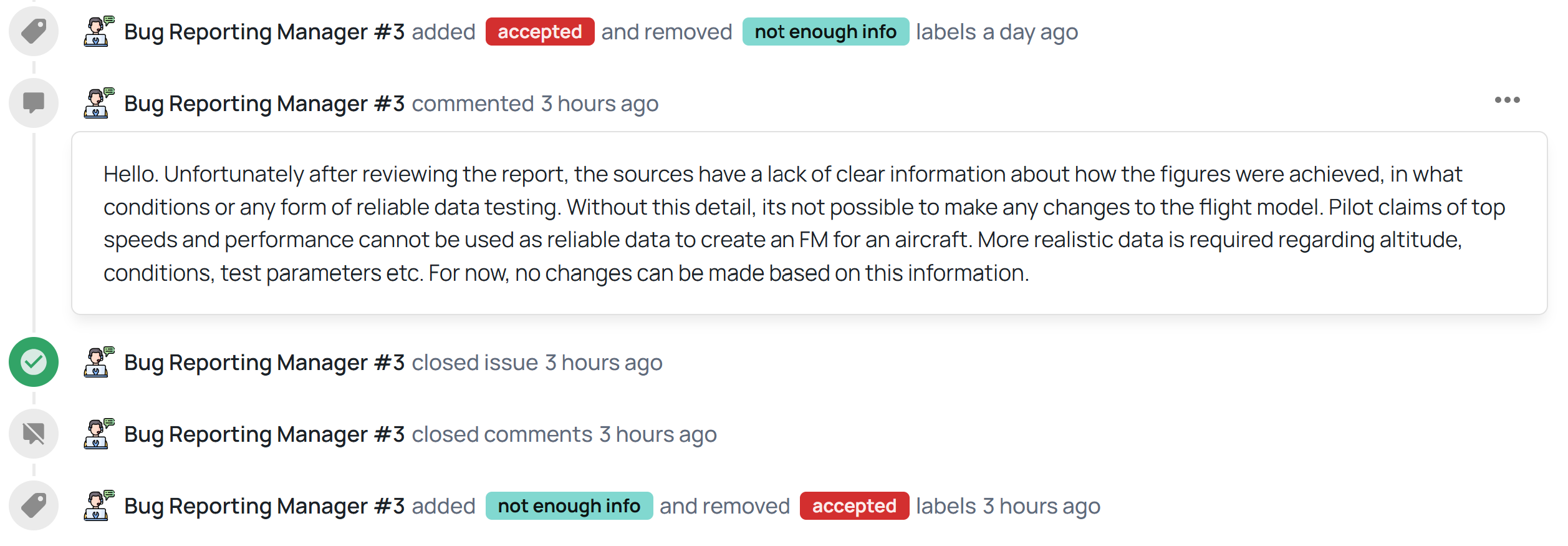1568x546 pixels.
Task: Click author name on bottom label entry
Action: [x=264, y=506]
